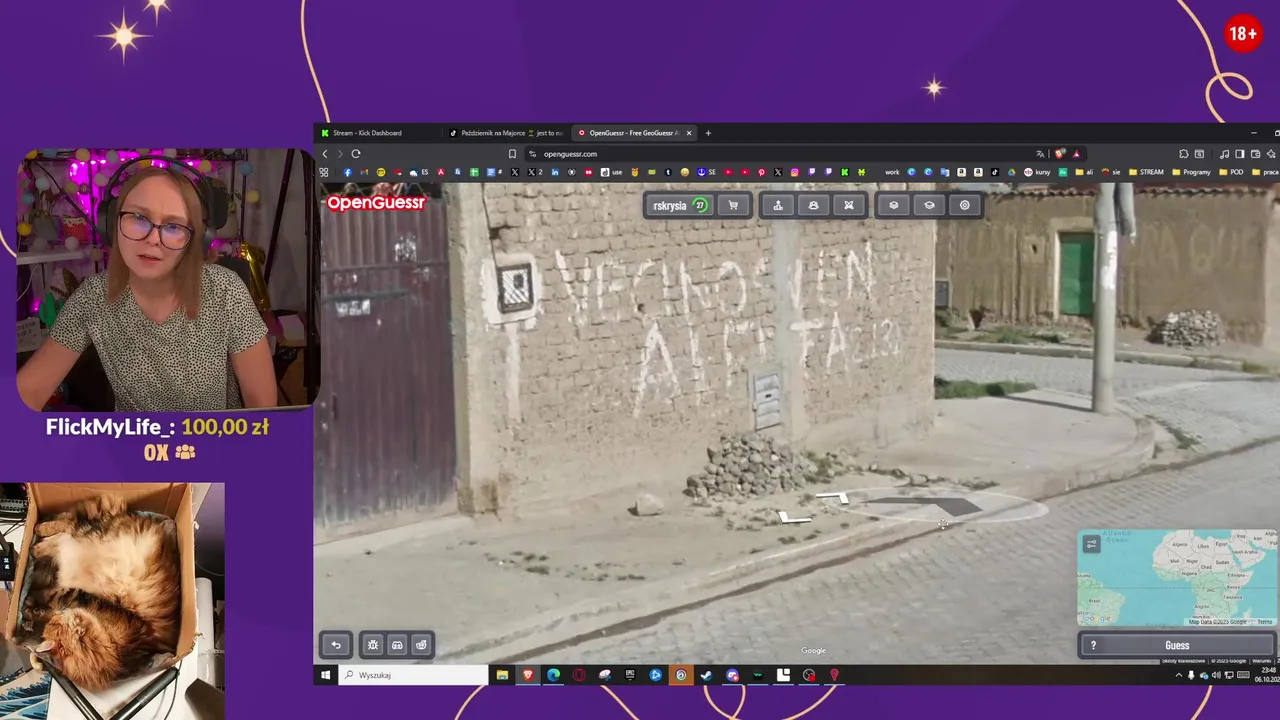Click the volume speaker tray icon
Image resolution: width=1280 pixels, height=720 pixels.
click(1216, 675)
